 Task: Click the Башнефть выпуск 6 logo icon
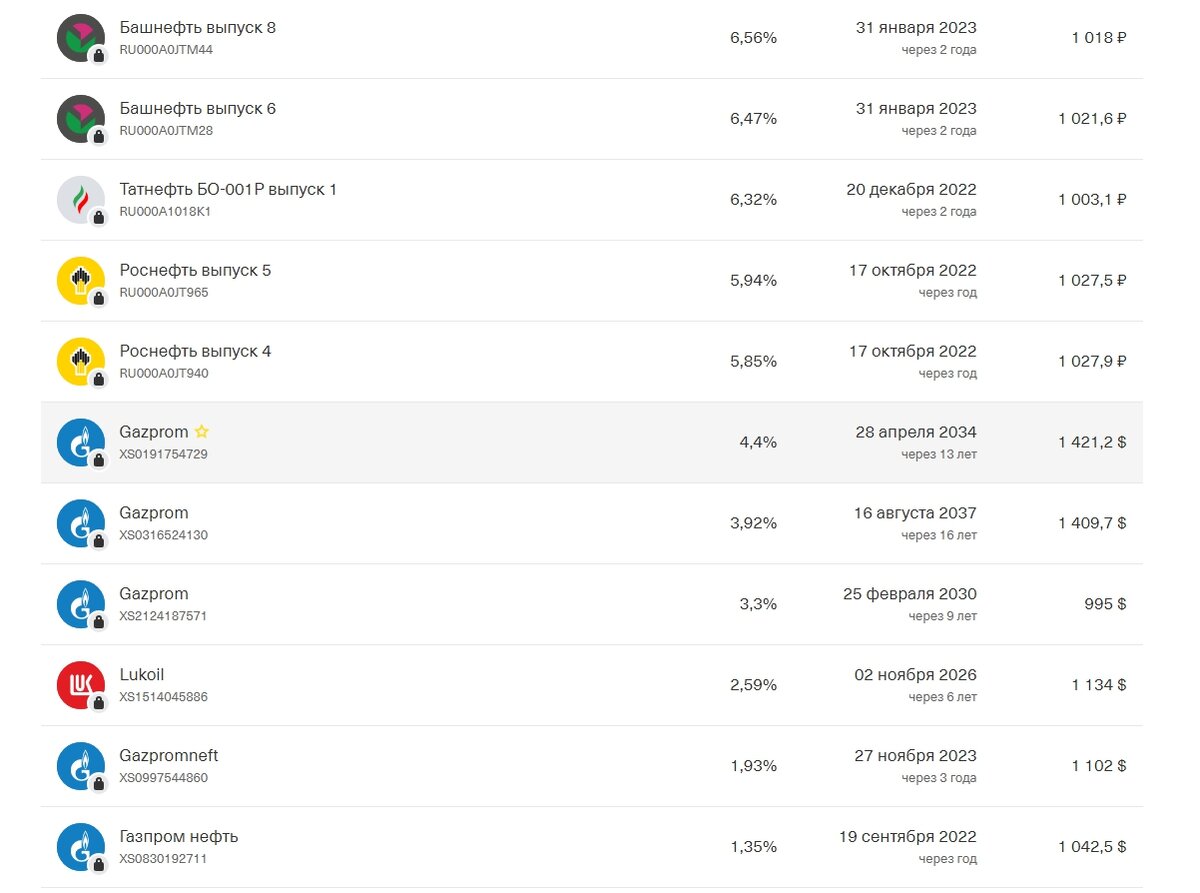[81, 119]
